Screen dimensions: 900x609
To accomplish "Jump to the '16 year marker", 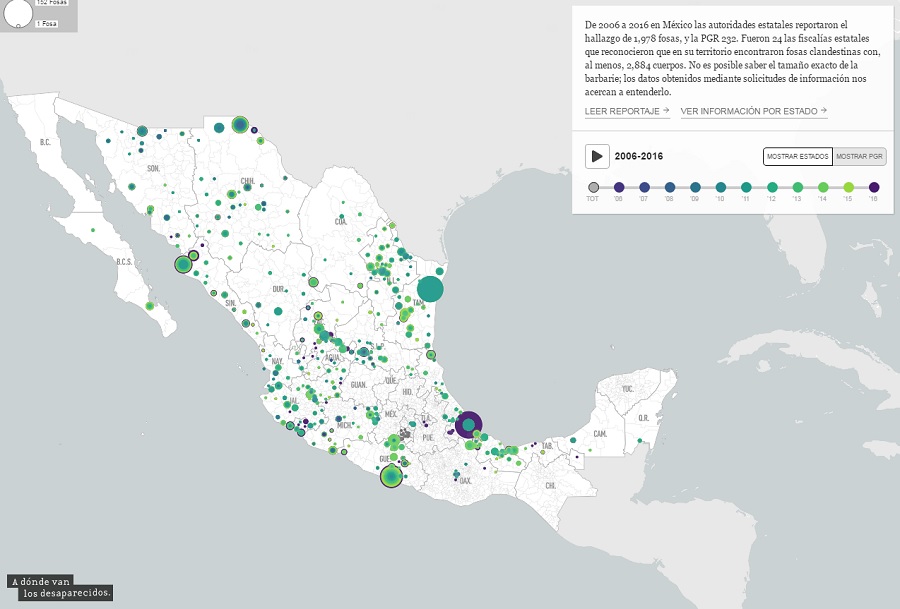I will (874, 187).
